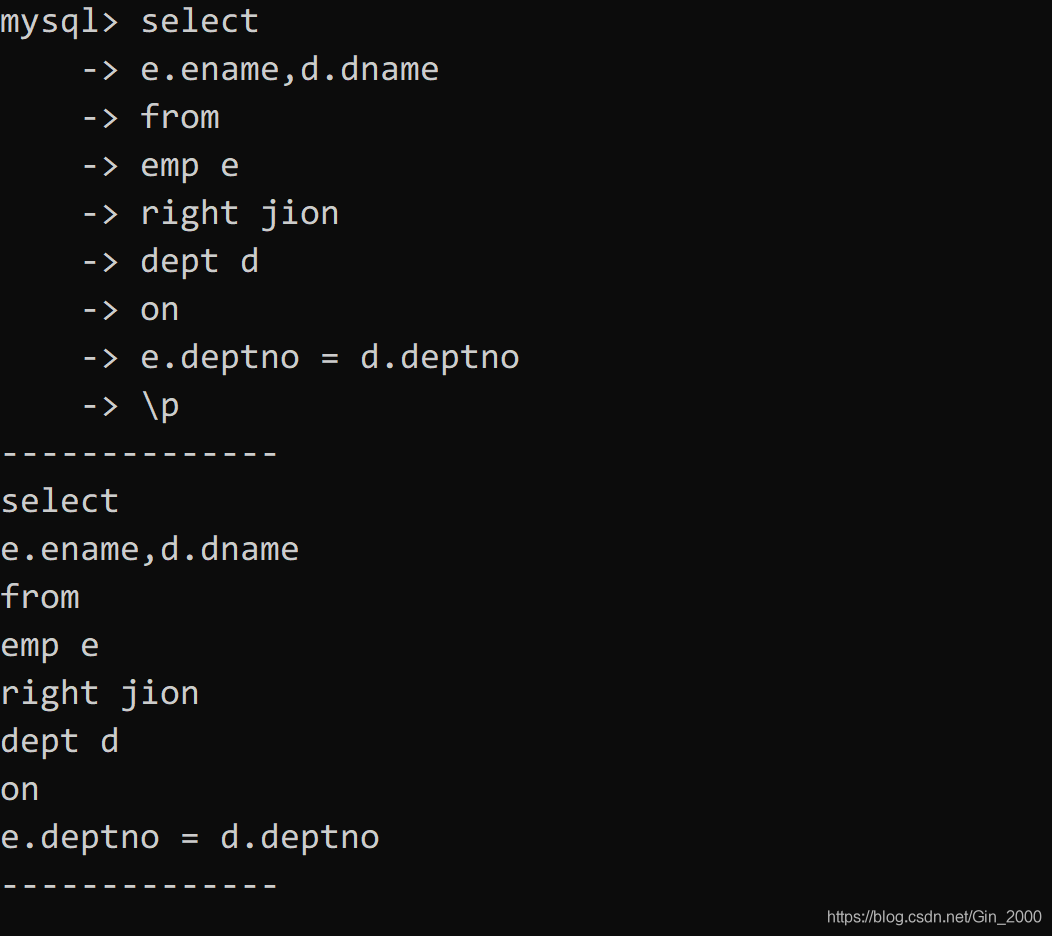The width and height of the screenshot is (1052, 936).
Task: Click the first 'select' keyword after the prompt
Action: (199, 21)
